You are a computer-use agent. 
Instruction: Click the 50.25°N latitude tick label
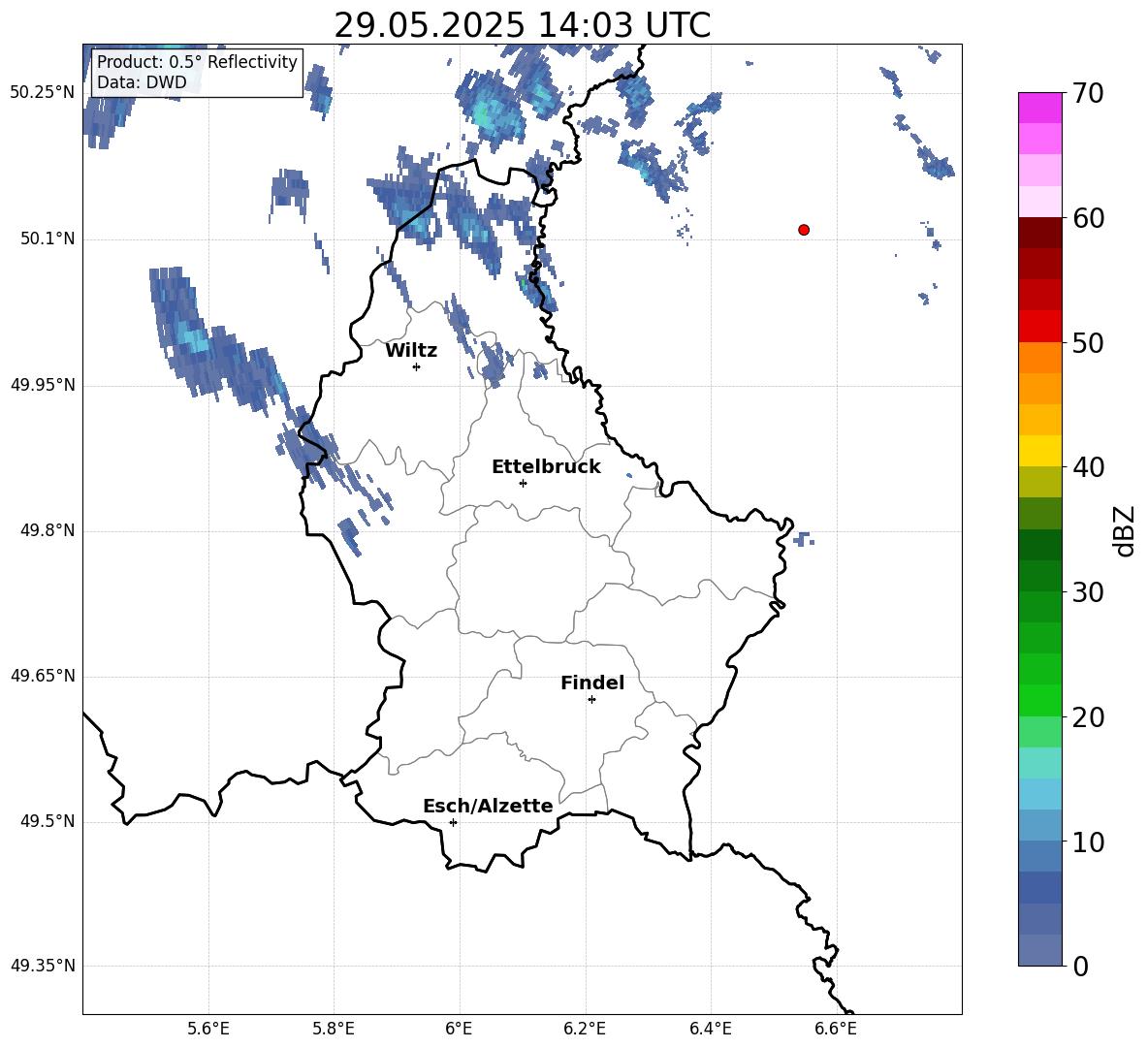coord(43,93)
